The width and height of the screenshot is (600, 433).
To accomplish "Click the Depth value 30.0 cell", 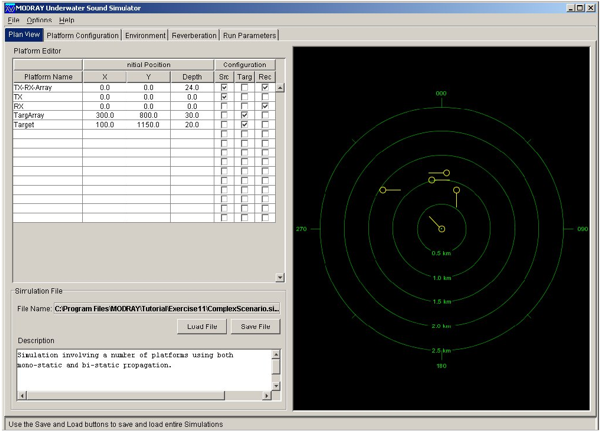I will (192, 115).
